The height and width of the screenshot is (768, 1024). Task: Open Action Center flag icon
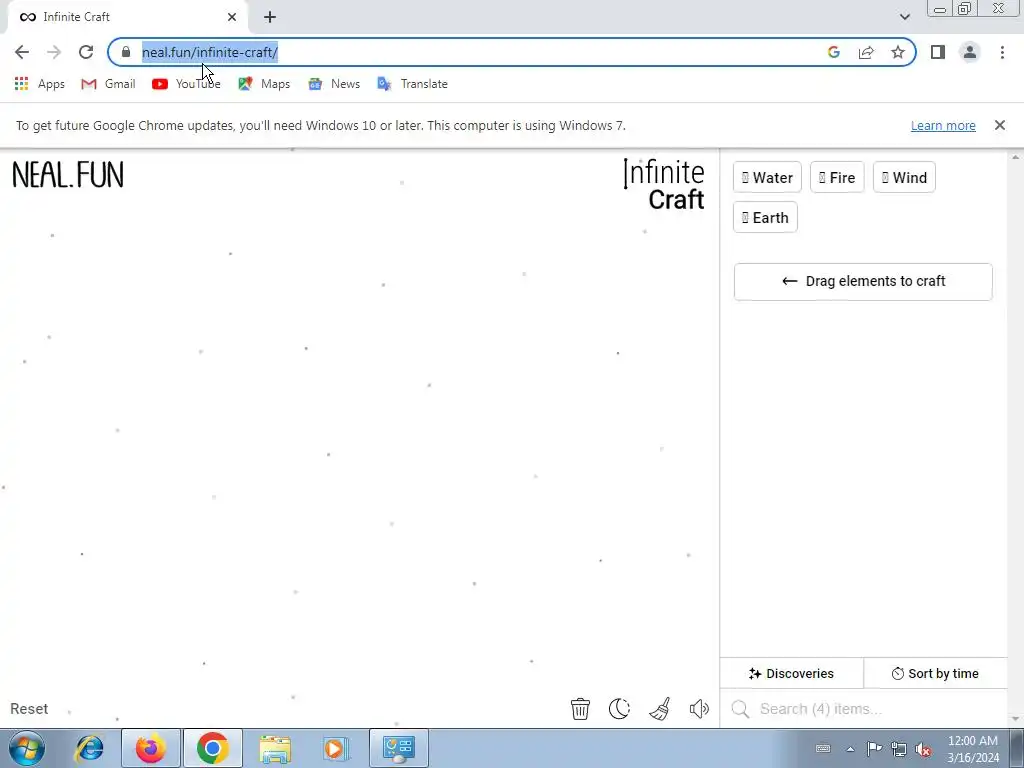874,749
